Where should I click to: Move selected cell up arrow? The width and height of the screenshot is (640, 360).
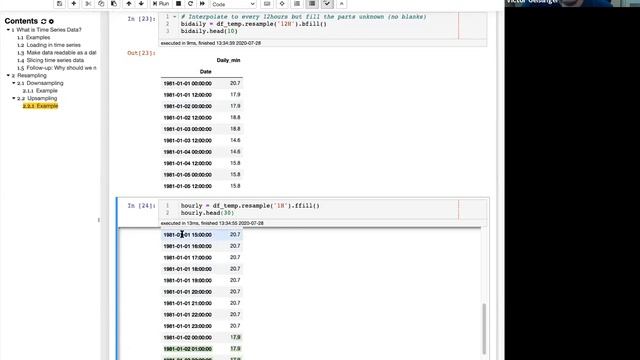pos(129,4)
